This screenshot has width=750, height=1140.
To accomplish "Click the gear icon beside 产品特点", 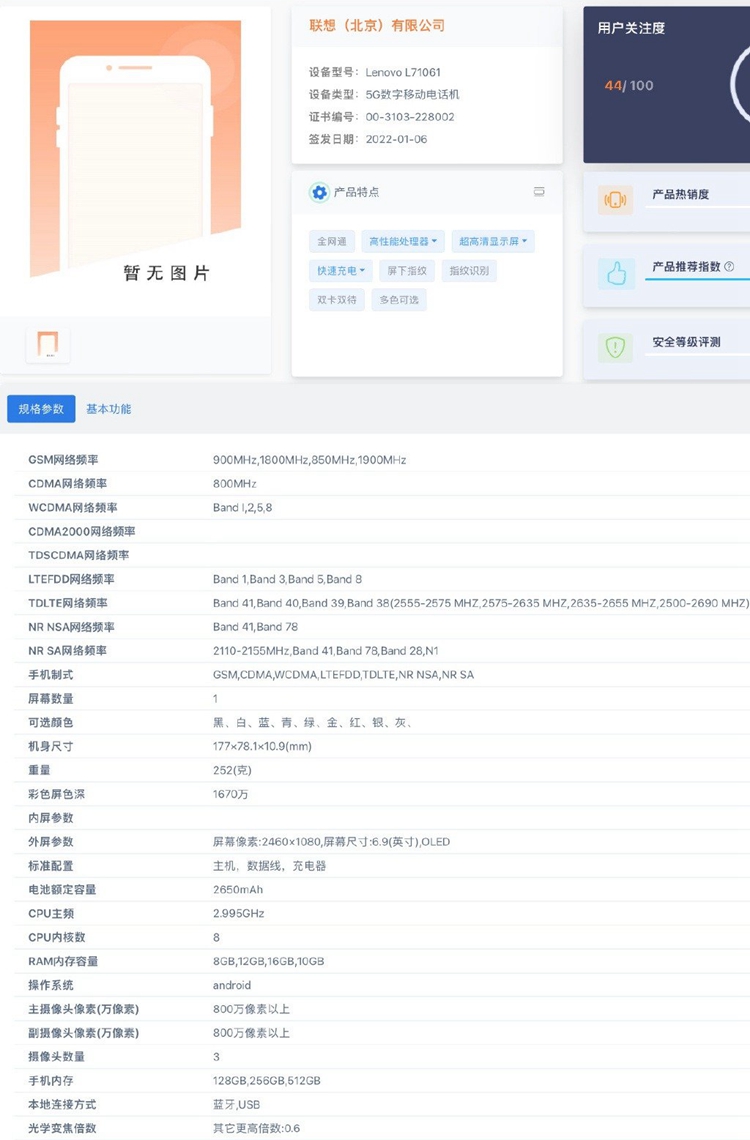I will [x=319, y=193].
